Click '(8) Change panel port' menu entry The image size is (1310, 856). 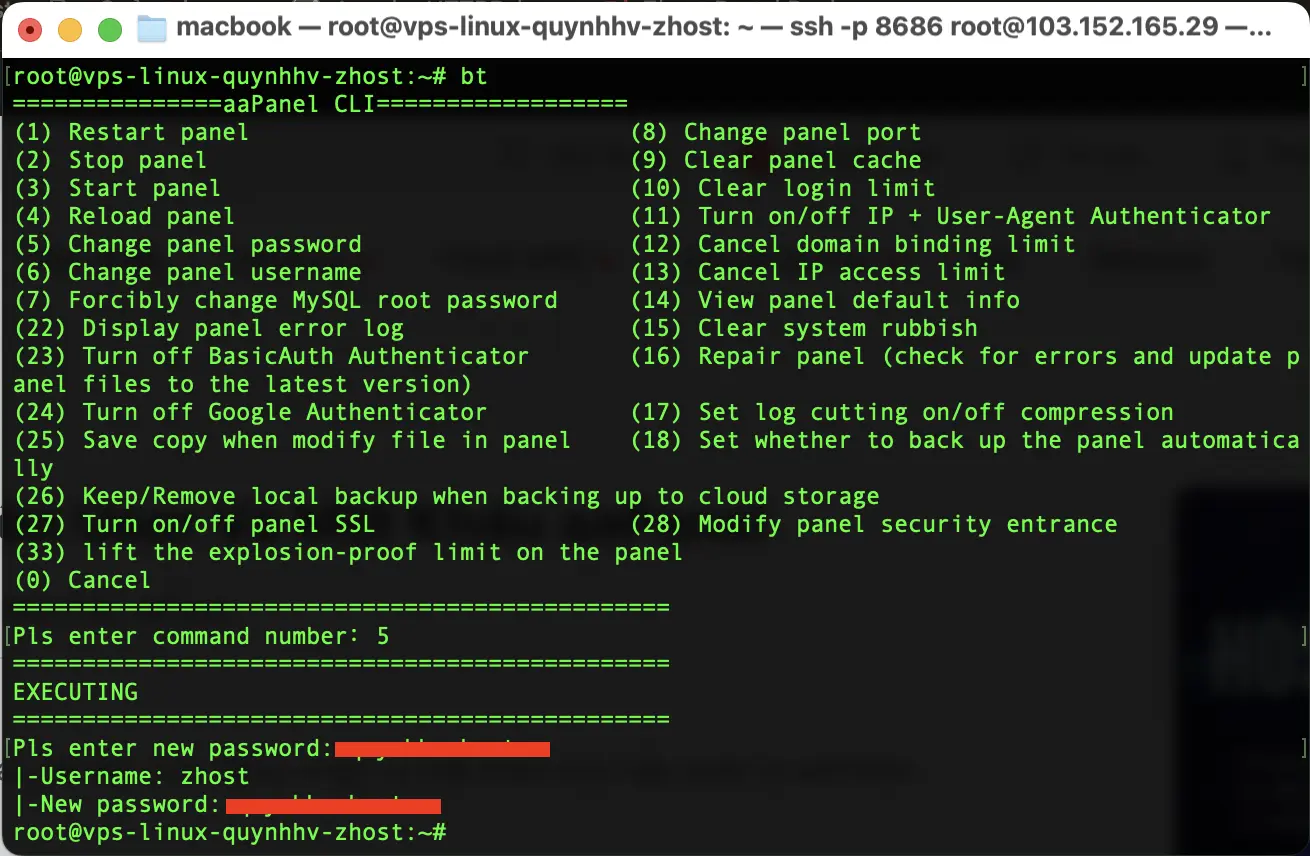point(776,133)
